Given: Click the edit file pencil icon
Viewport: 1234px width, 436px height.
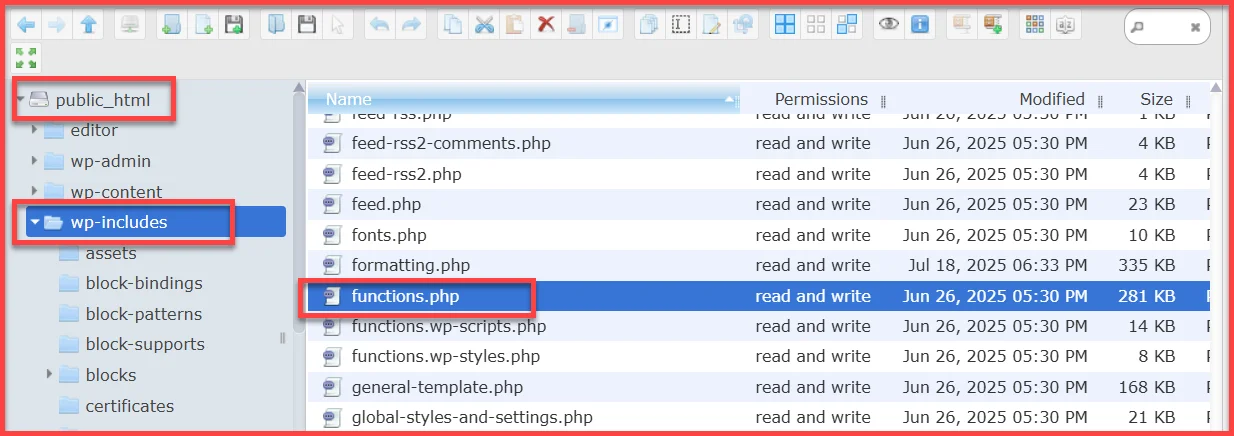Looking at the screenshot, I should [x=711, y=24].
